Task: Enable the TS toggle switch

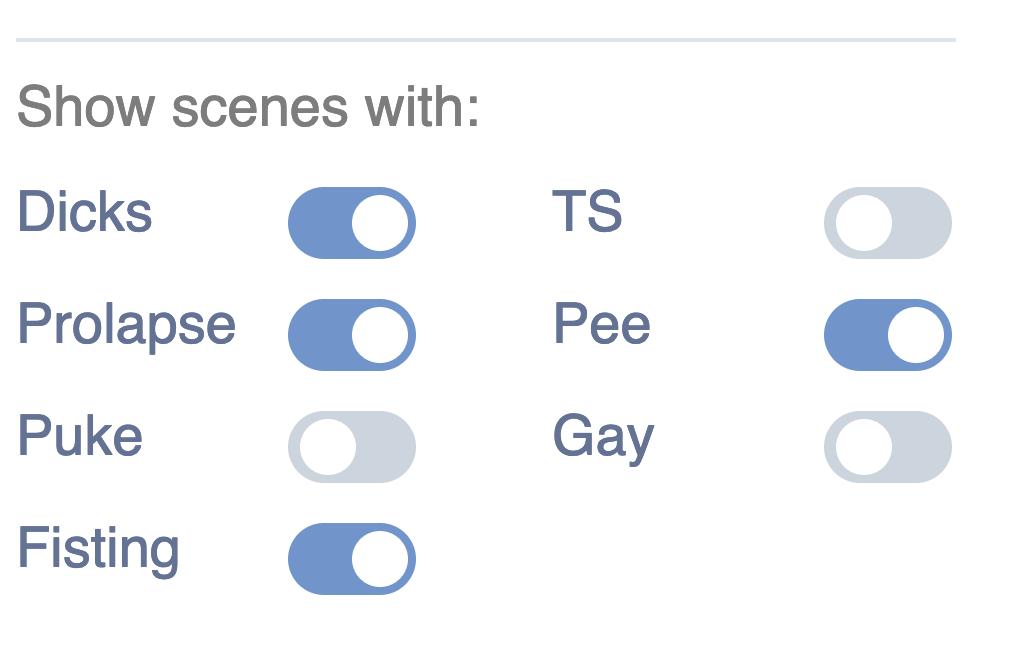Action: [x=887, y=223]
